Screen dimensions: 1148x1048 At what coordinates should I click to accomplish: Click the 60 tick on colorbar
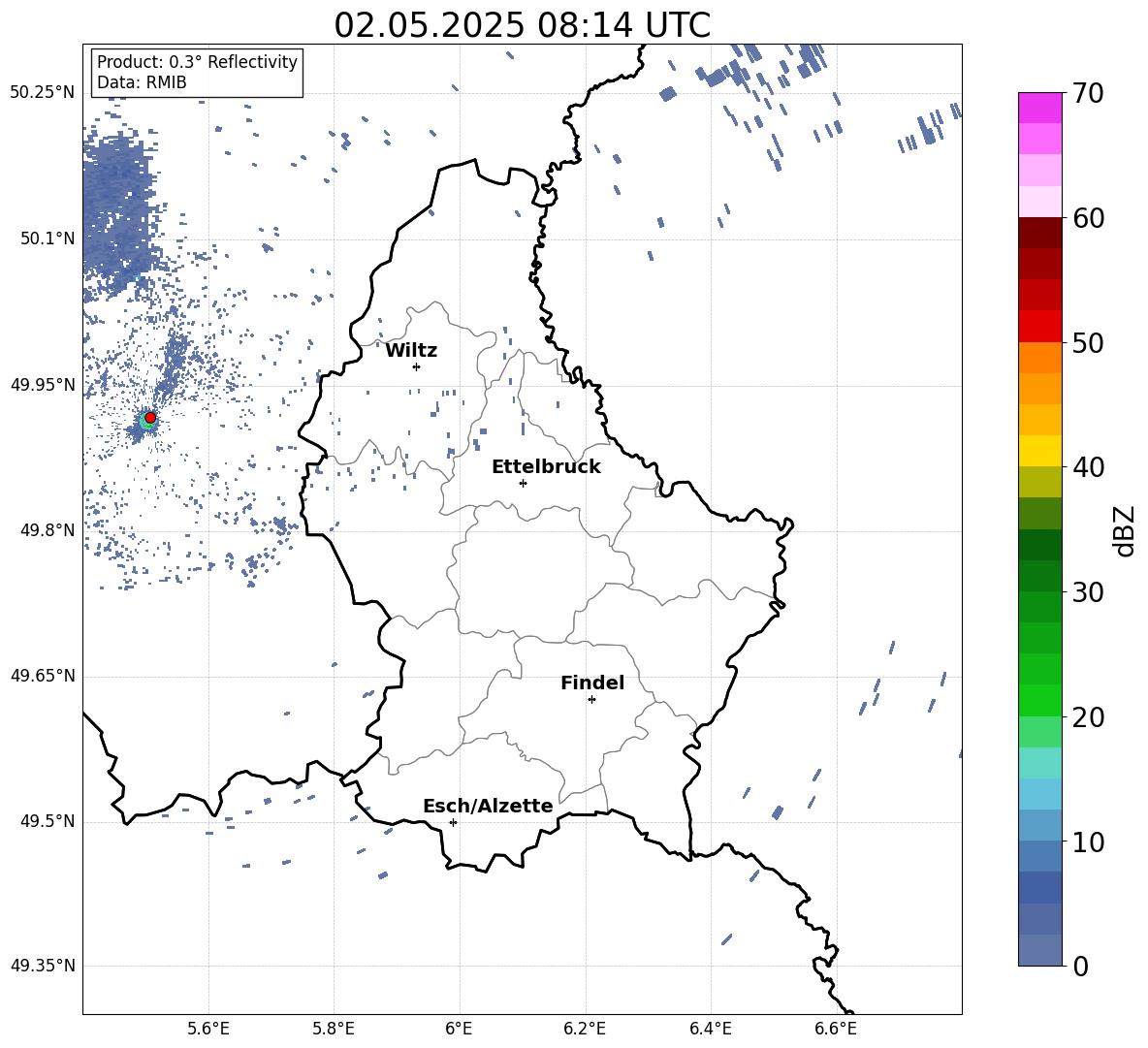1087,218
